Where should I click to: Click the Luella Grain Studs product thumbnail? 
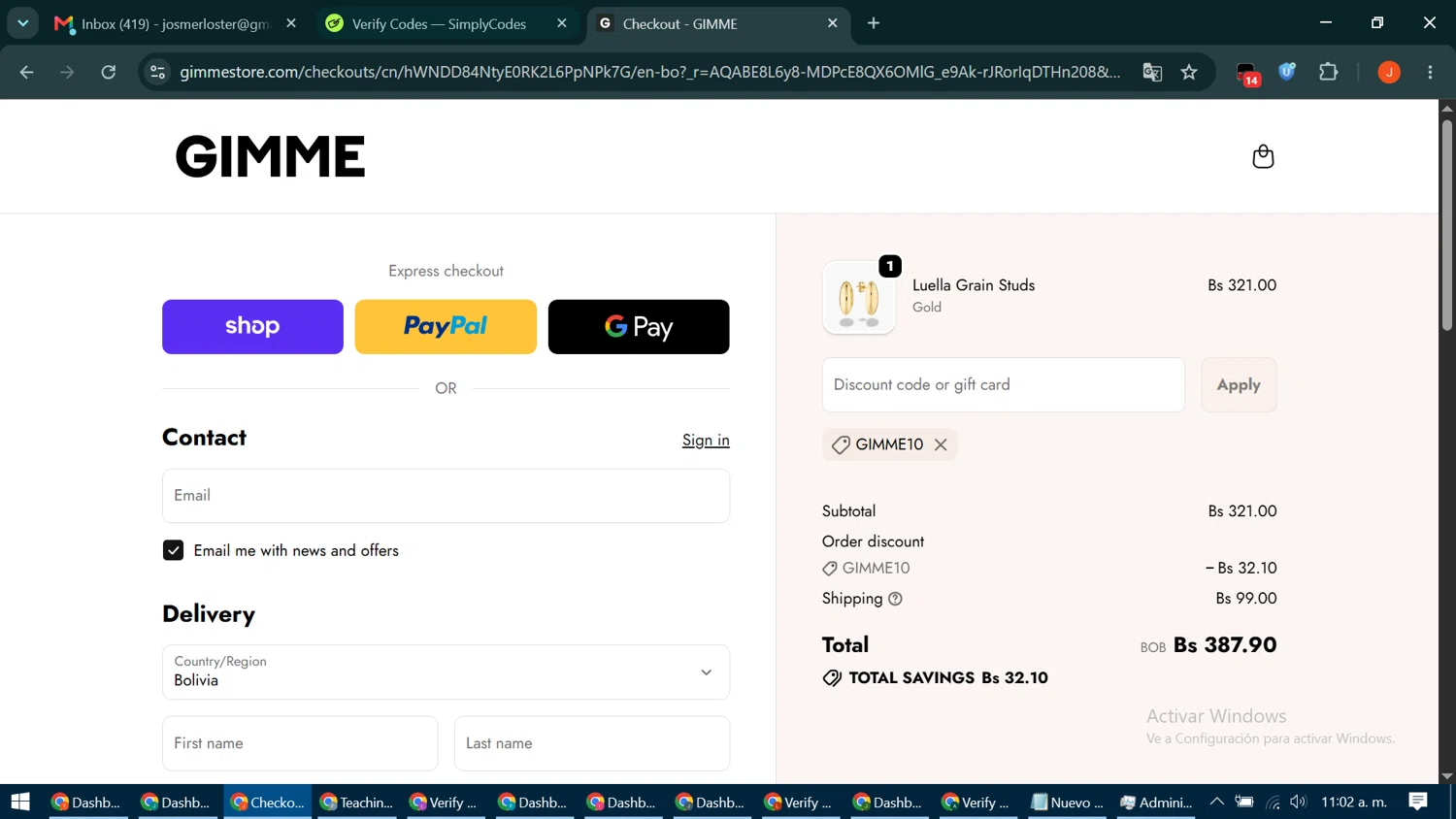point(859,297)
